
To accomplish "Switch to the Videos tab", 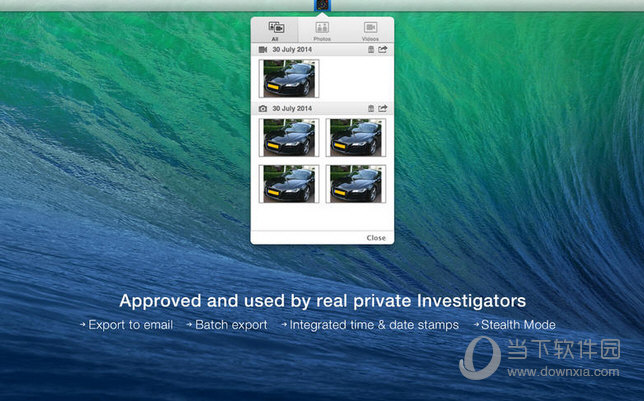I will tap(370, 30).
